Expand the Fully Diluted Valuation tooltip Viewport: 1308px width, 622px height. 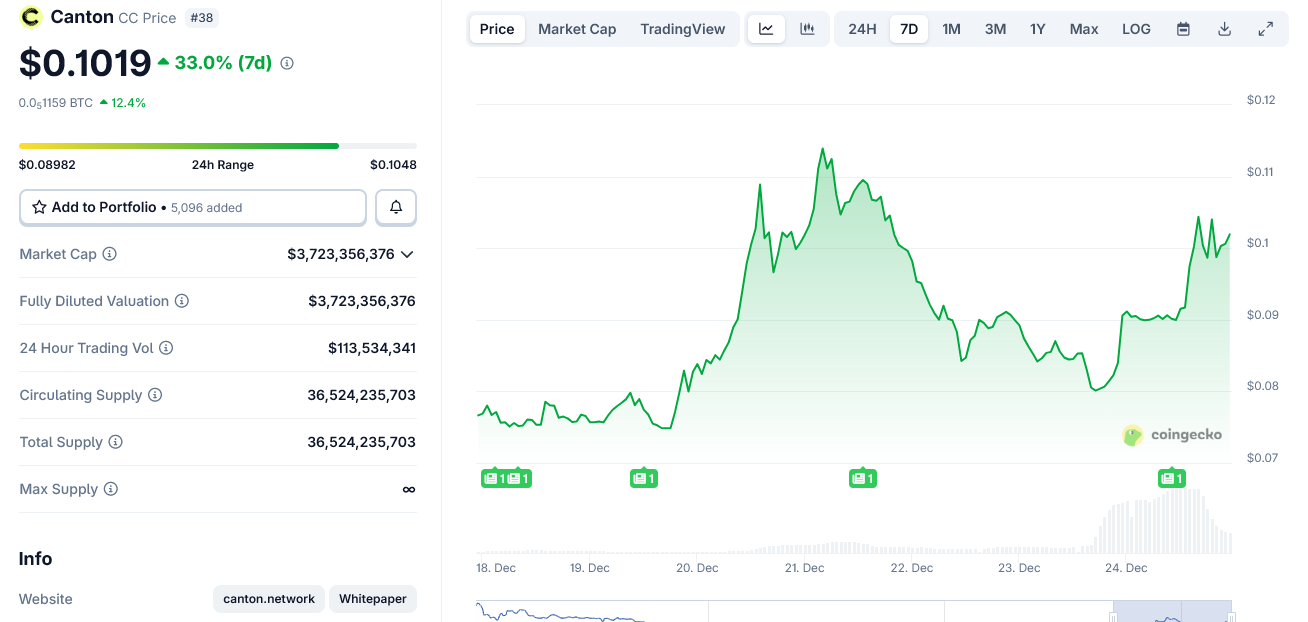pos(181,300)
